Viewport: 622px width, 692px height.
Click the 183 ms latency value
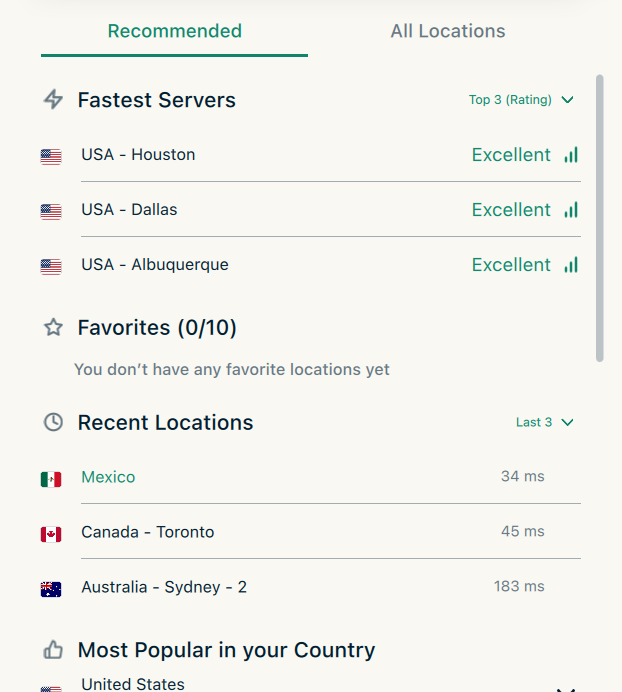[519, 587]
